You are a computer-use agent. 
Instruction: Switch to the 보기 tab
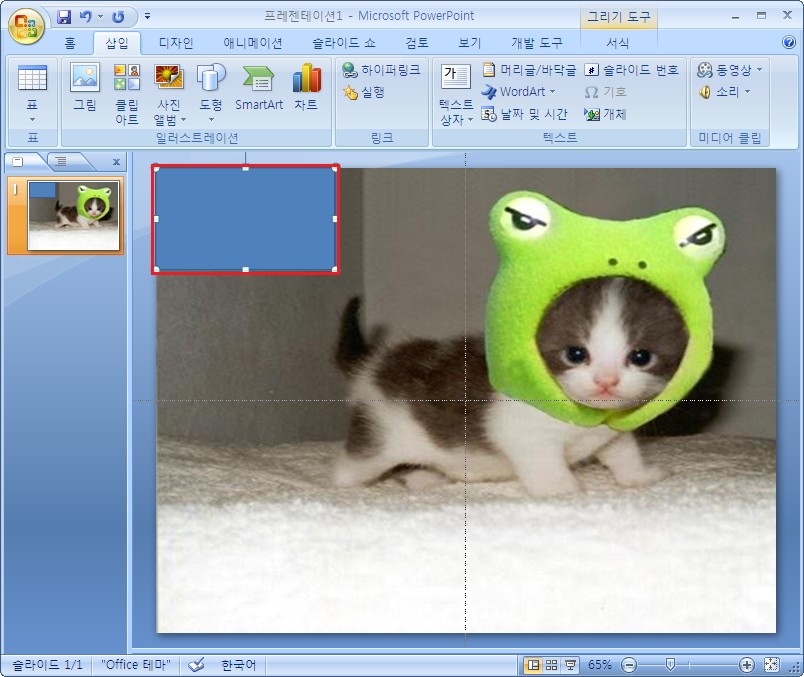470,43
